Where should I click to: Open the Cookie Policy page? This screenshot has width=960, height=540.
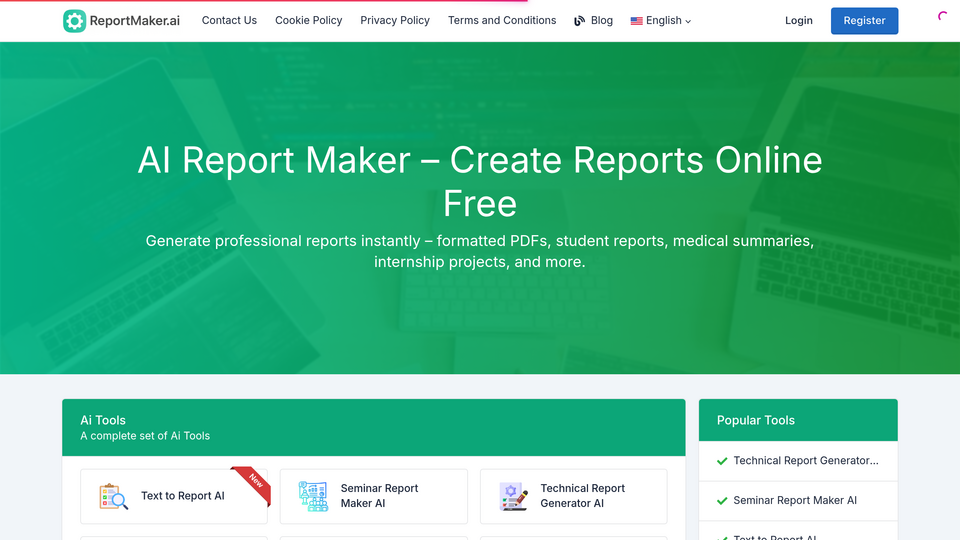(x=309, y=20)
